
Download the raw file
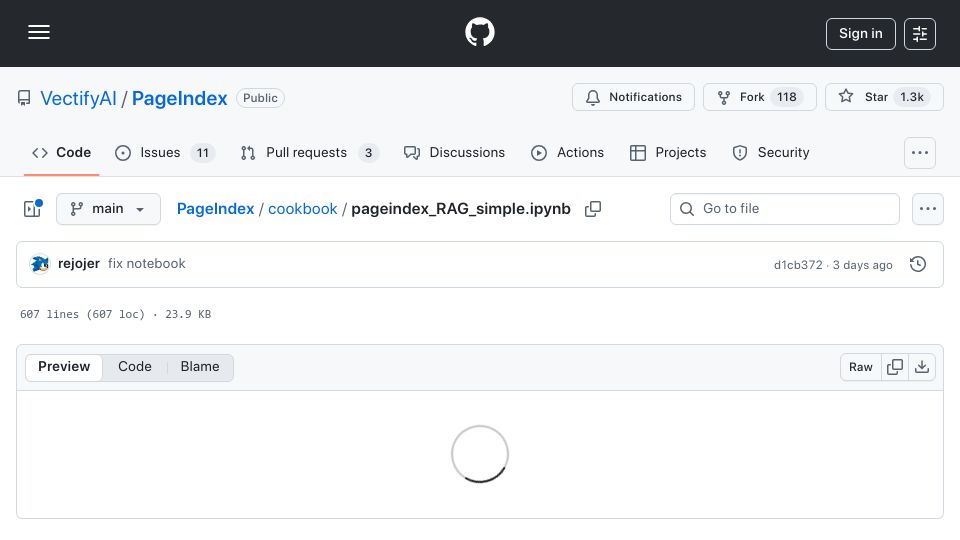click(x=922, y=367)
